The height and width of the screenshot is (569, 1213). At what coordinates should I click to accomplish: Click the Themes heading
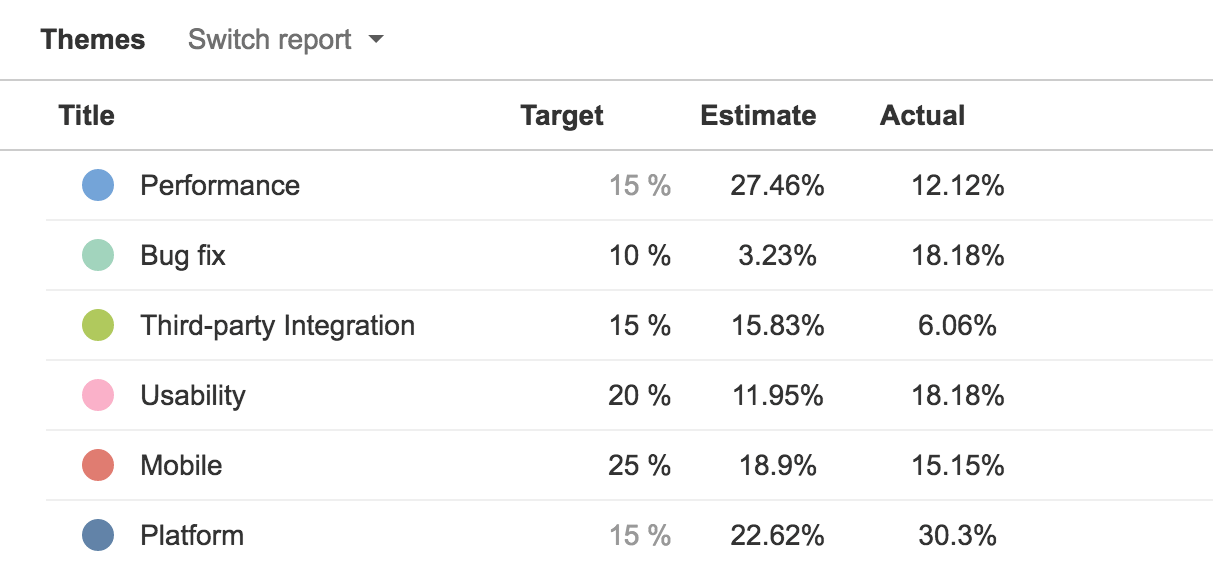pos(92,40)
